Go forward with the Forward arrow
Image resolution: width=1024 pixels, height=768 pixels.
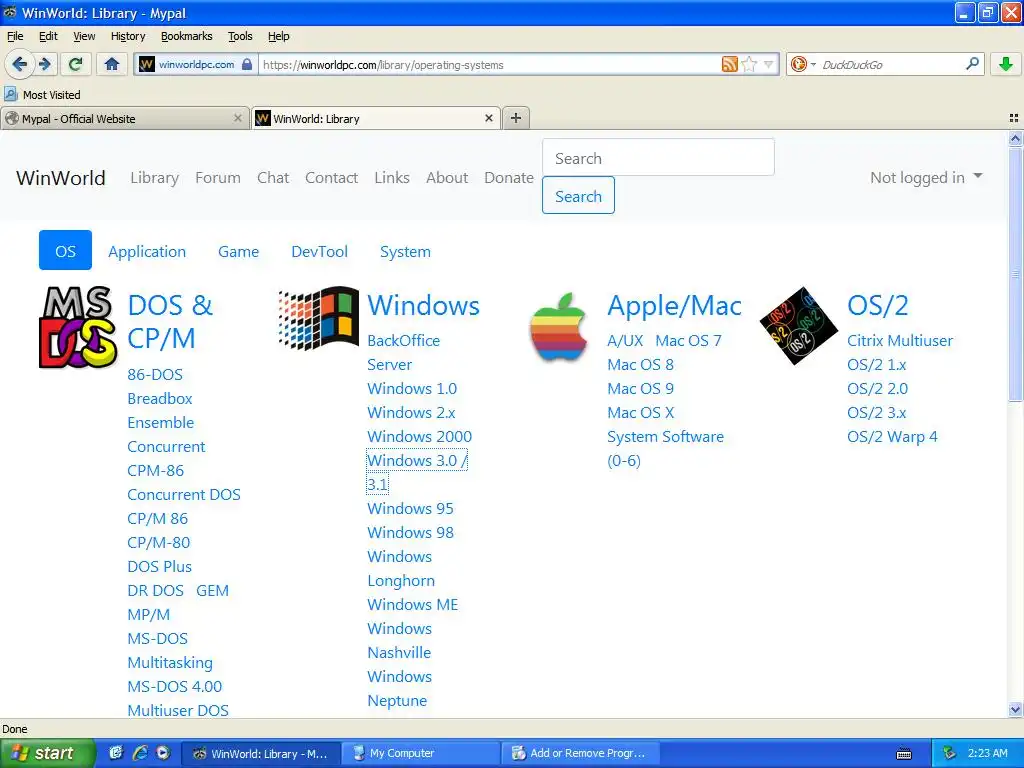(44, 64)
